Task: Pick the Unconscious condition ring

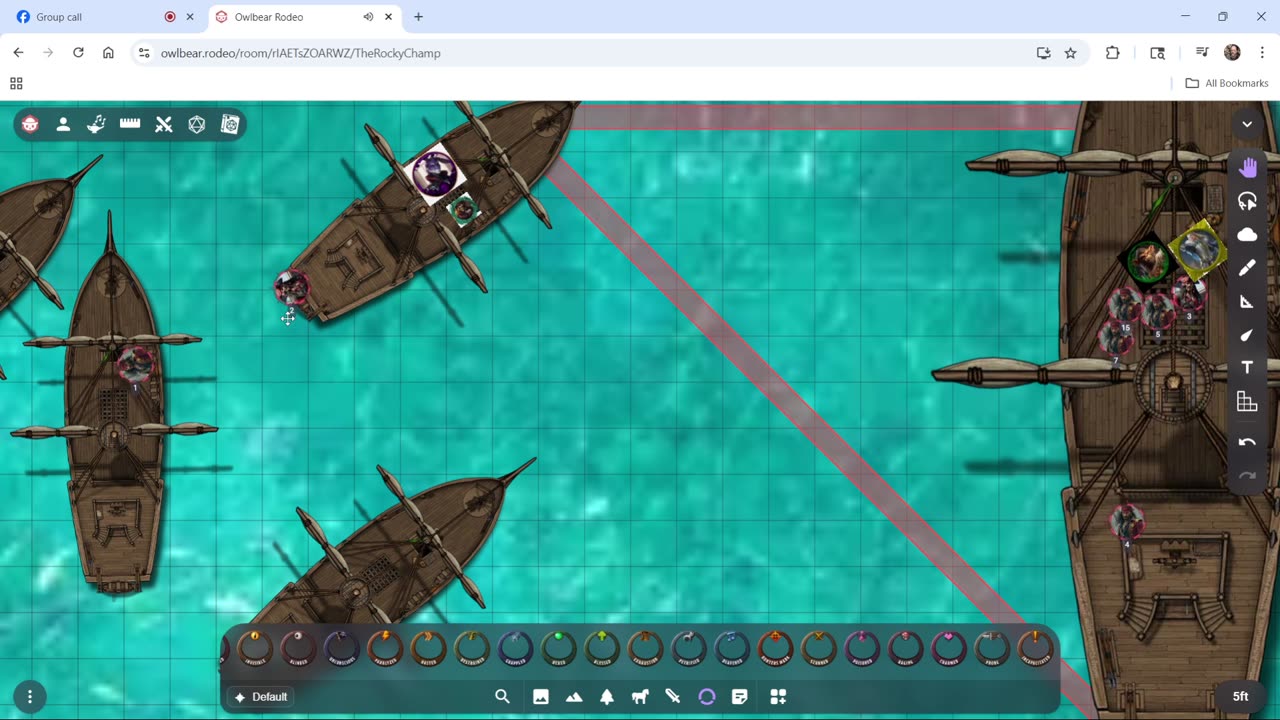Action: point(341,649)
